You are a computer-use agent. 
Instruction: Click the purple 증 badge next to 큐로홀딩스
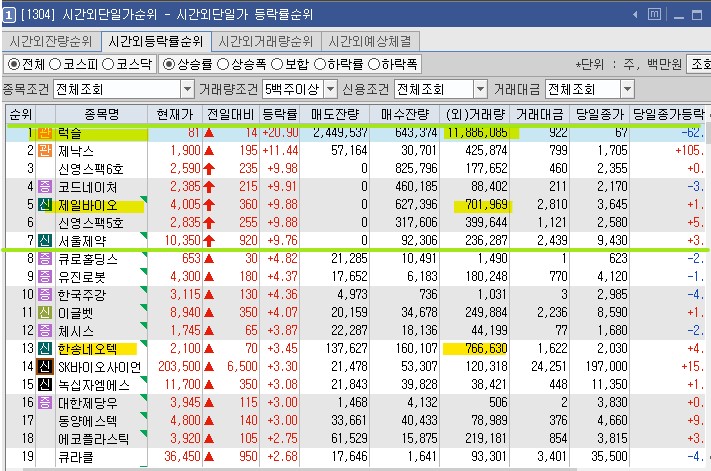(45, 258)
